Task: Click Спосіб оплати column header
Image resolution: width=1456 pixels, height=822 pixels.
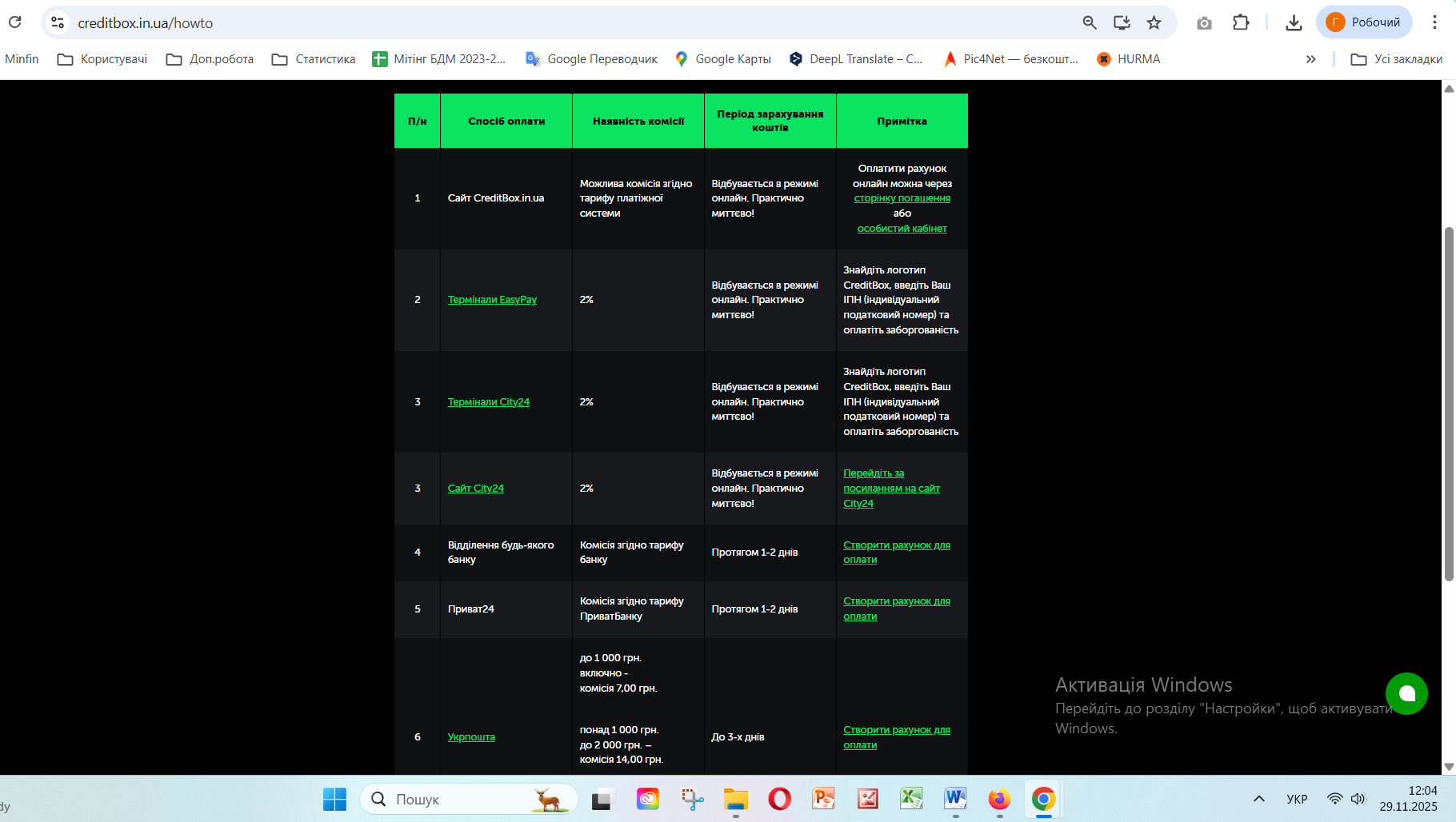Action: click(x=506, y=121)
